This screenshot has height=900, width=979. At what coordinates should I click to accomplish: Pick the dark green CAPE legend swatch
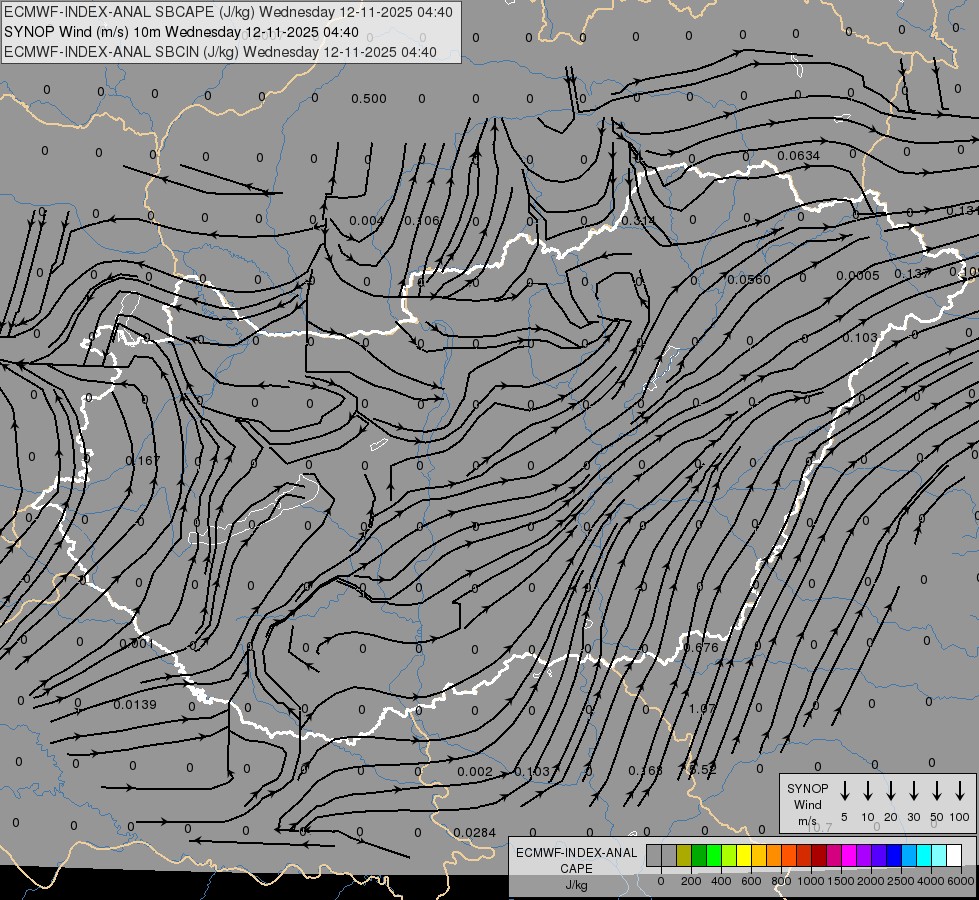click(x=699, y=855)
